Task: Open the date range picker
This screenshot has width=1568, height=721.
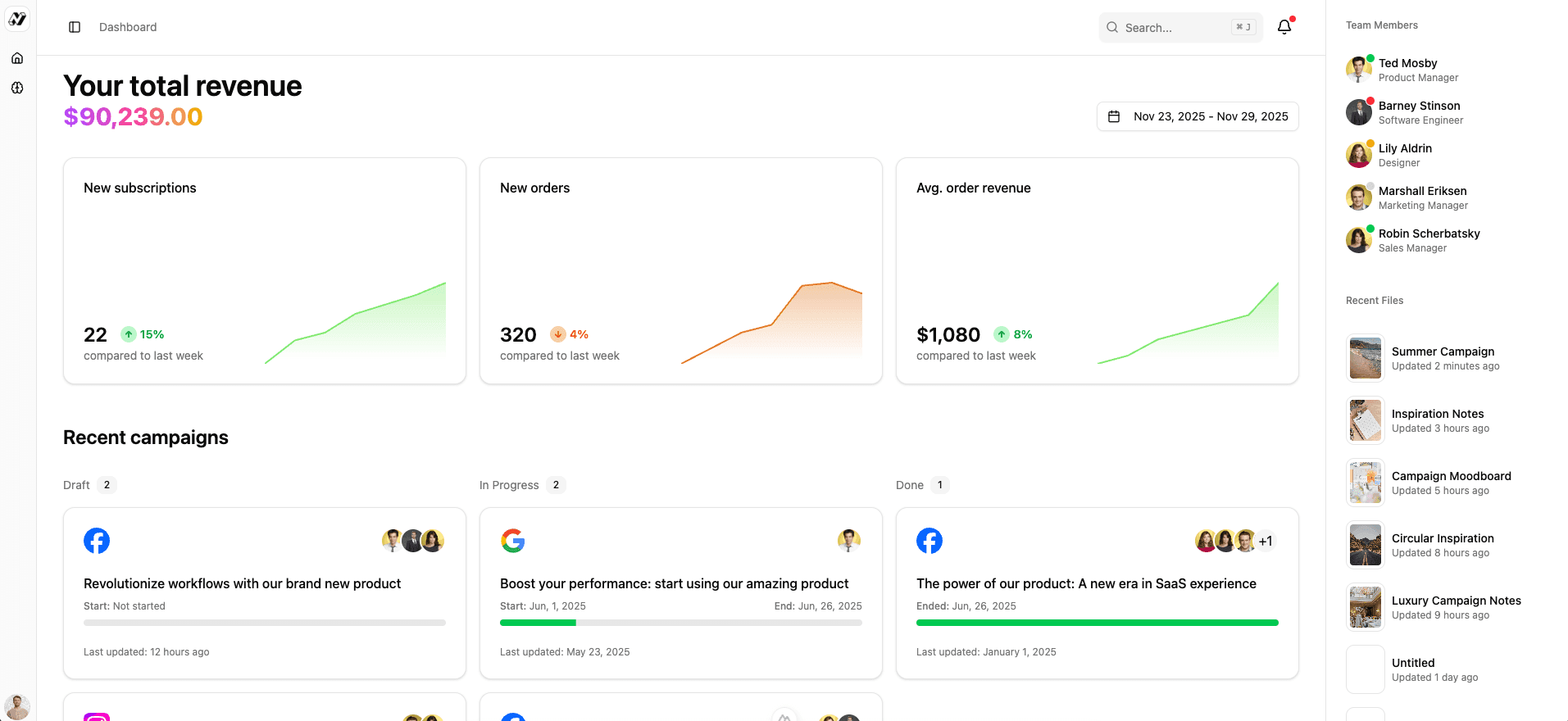Action: 1198,116
